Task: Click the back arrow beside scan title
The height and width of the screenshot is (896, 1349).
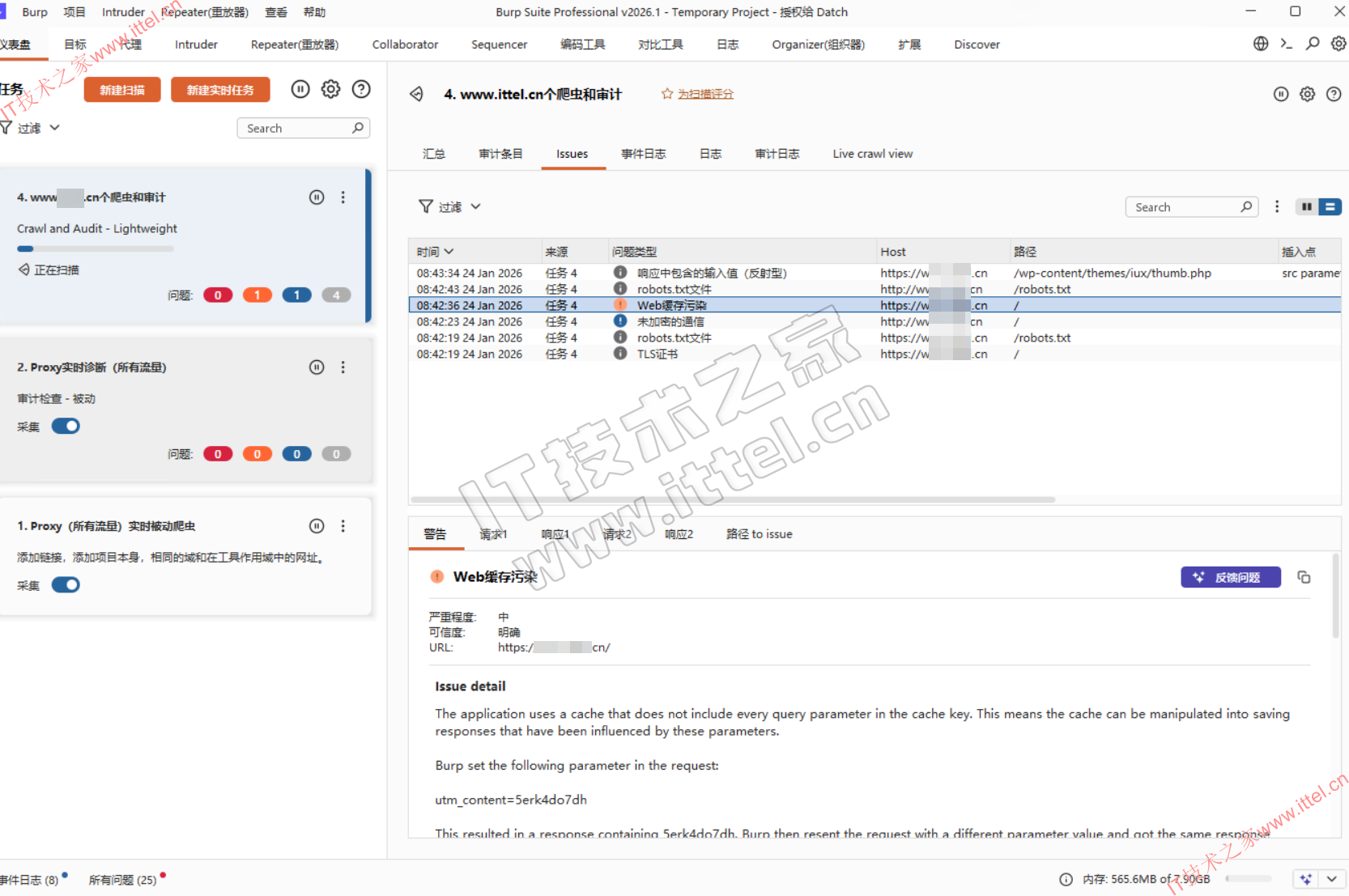Action: pyautogui.click(x=416, y=94)
